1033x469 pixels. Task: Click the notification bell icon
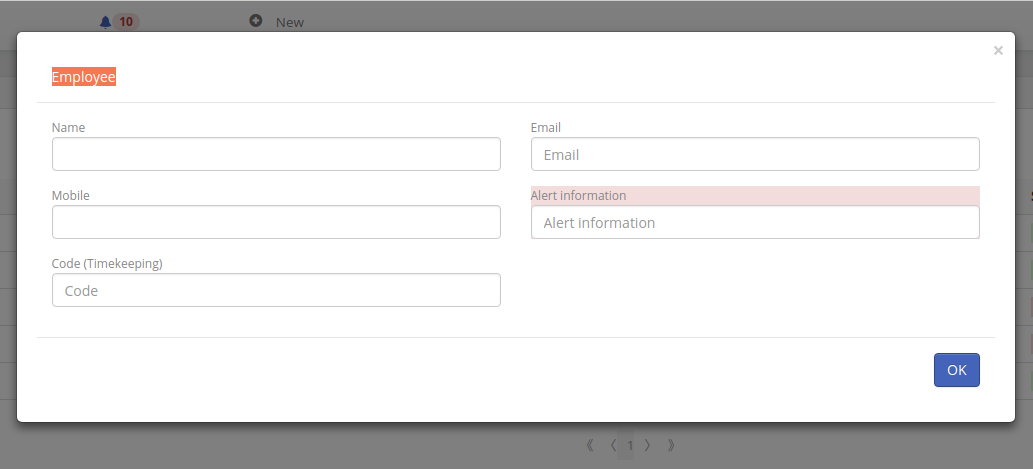click(105, 22)
